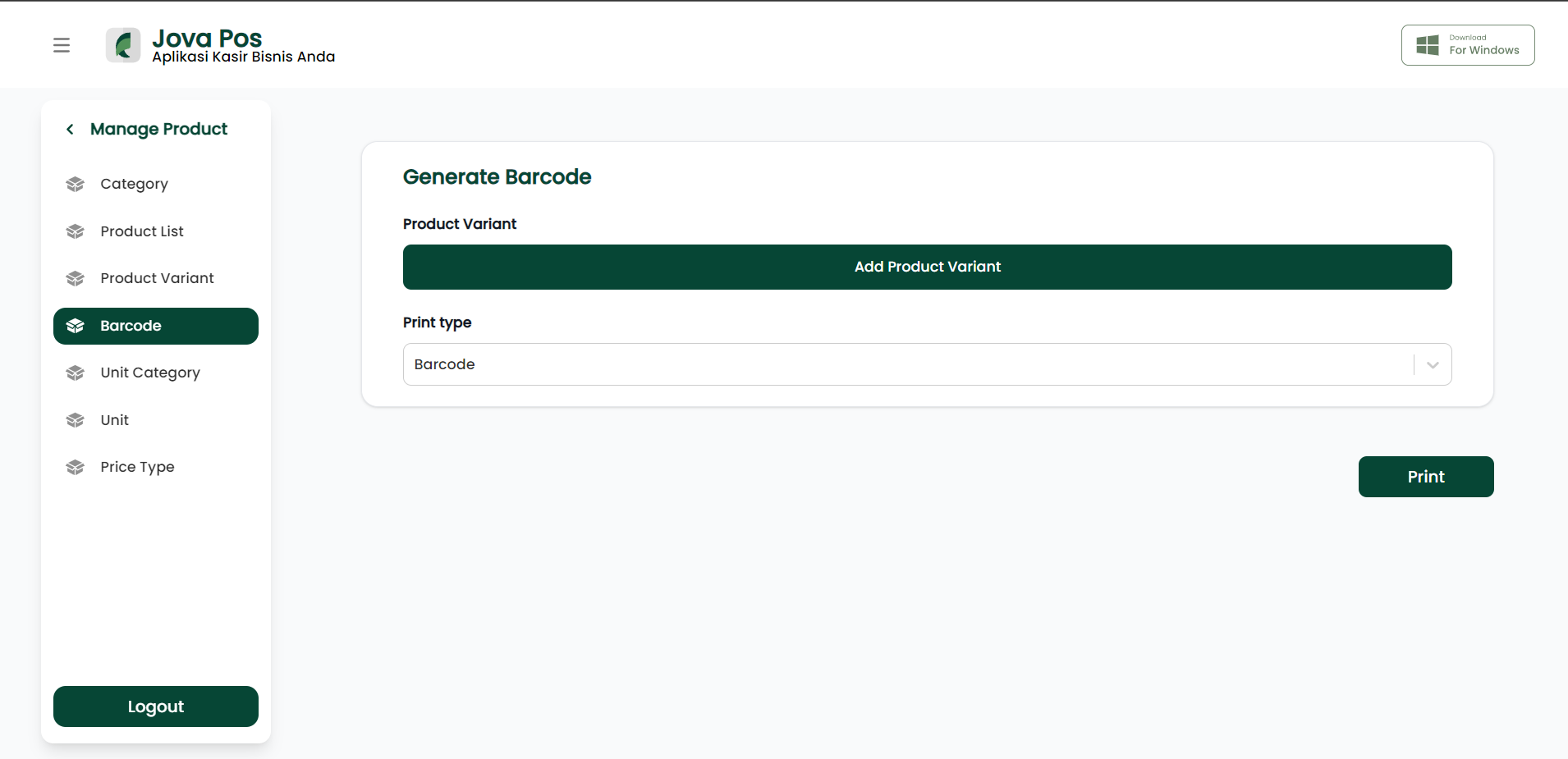The image size is (1568, 759).
Task: Click the Unit Category layers icon
Action: tap(76, 373)
